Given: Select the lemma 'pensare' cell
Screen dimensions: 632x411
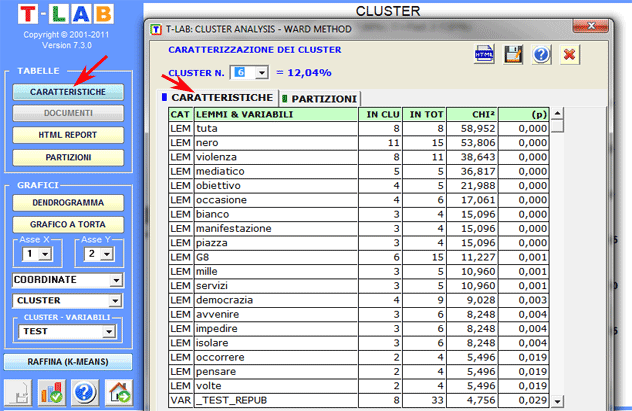Looking at the screenshot, I should point(276,372).
